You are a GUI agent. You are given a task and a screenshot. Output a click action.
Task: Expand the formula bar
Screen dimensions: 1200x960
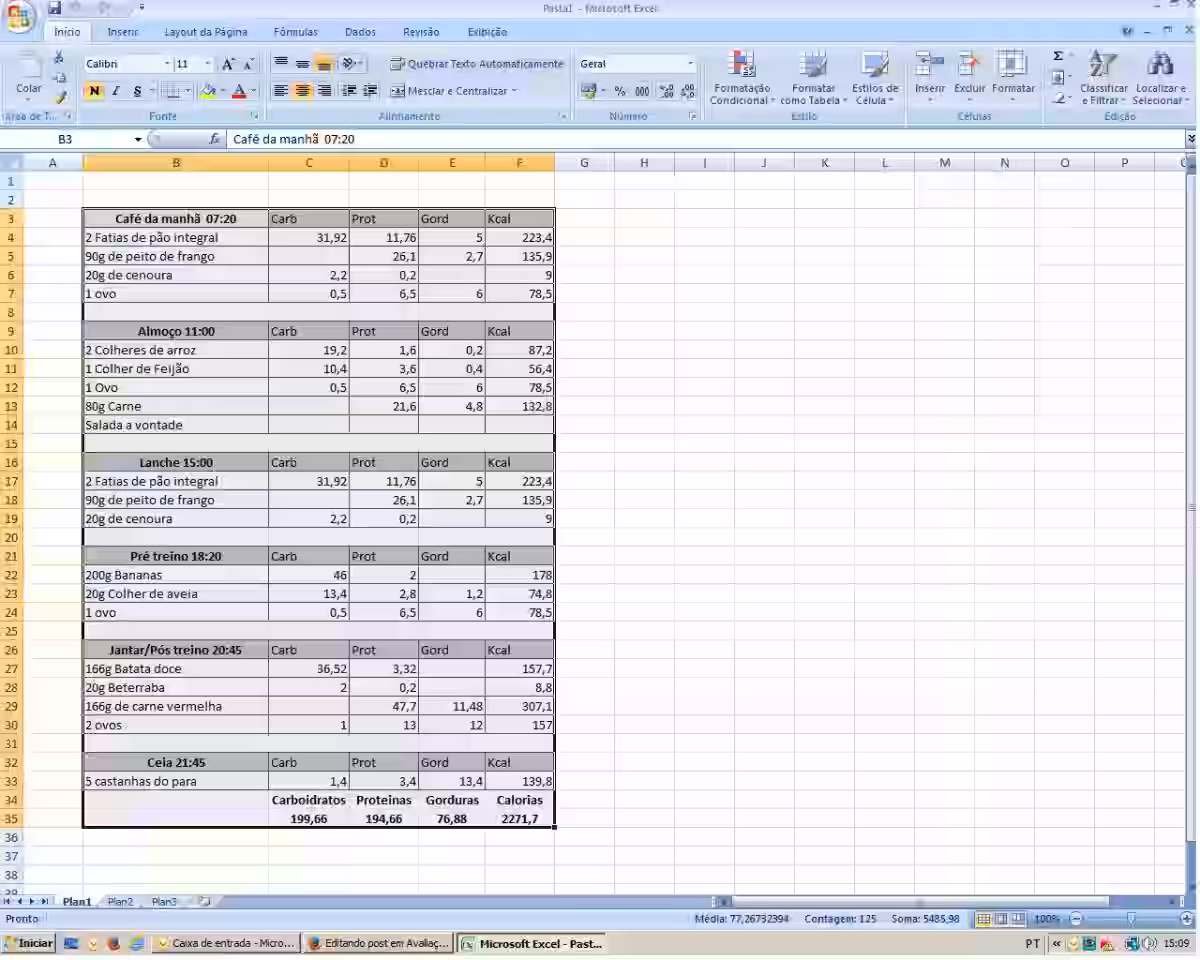point(1191,140)
